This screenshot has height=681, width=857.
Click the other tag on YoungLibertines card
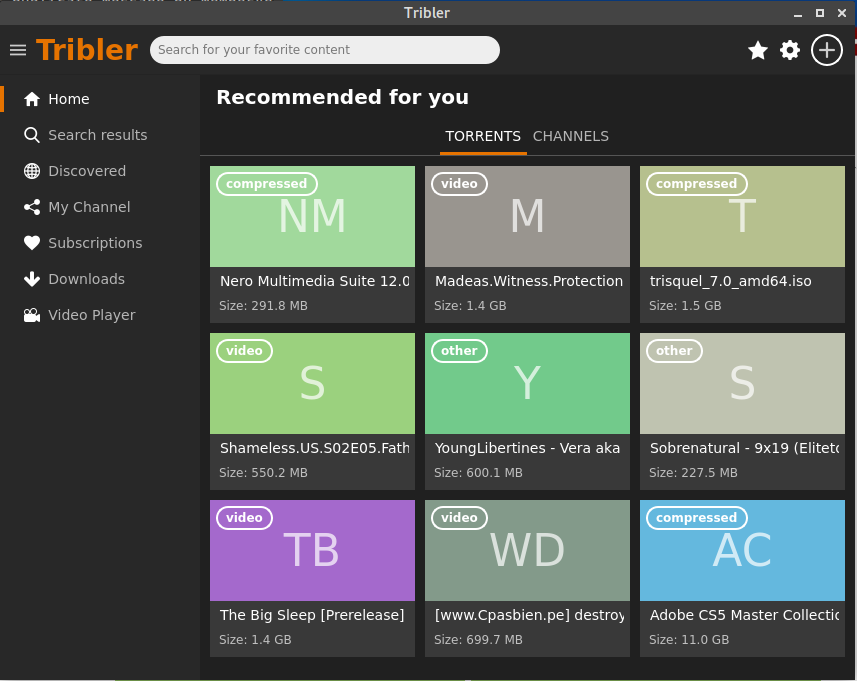tap(459, 351)
